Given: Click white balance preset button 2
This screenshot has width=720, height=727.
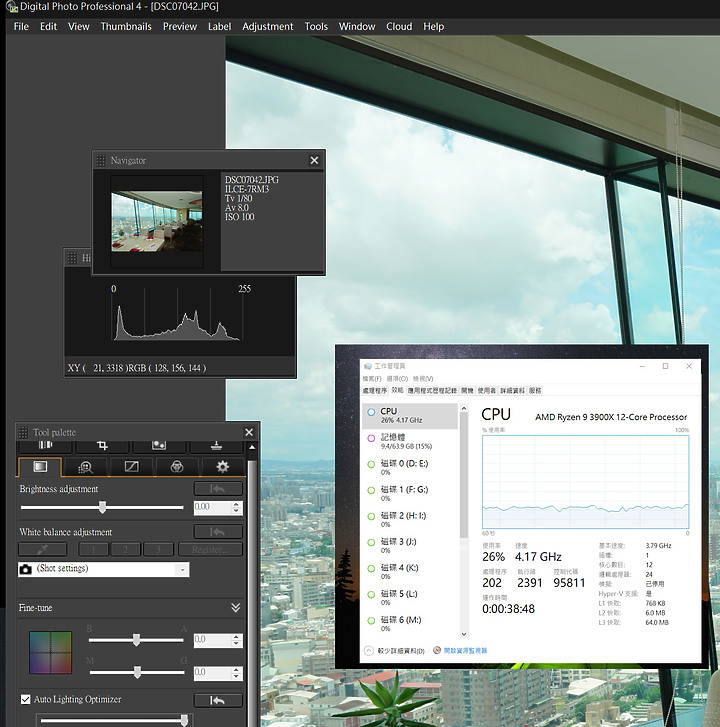Looking at the screenshot, I should point(126,549).
